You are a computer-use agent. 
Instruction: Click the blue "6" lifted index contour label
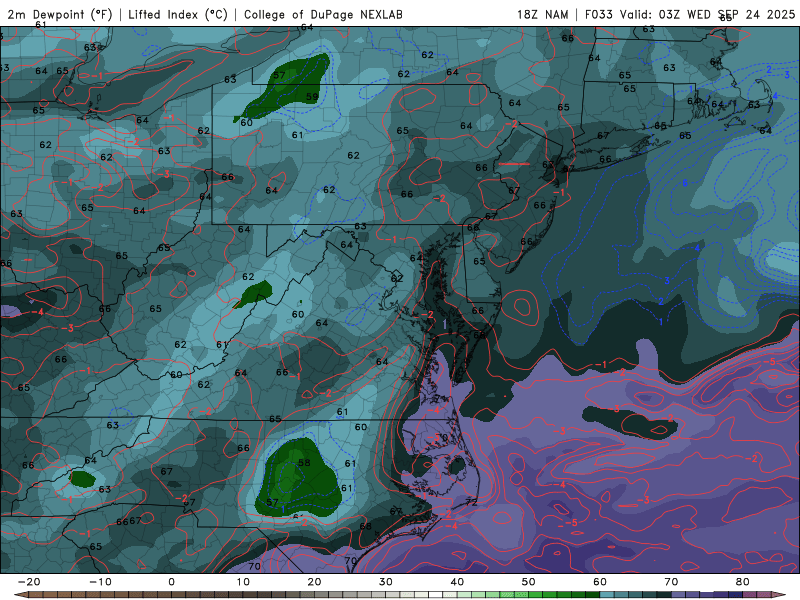coord(685,183)
